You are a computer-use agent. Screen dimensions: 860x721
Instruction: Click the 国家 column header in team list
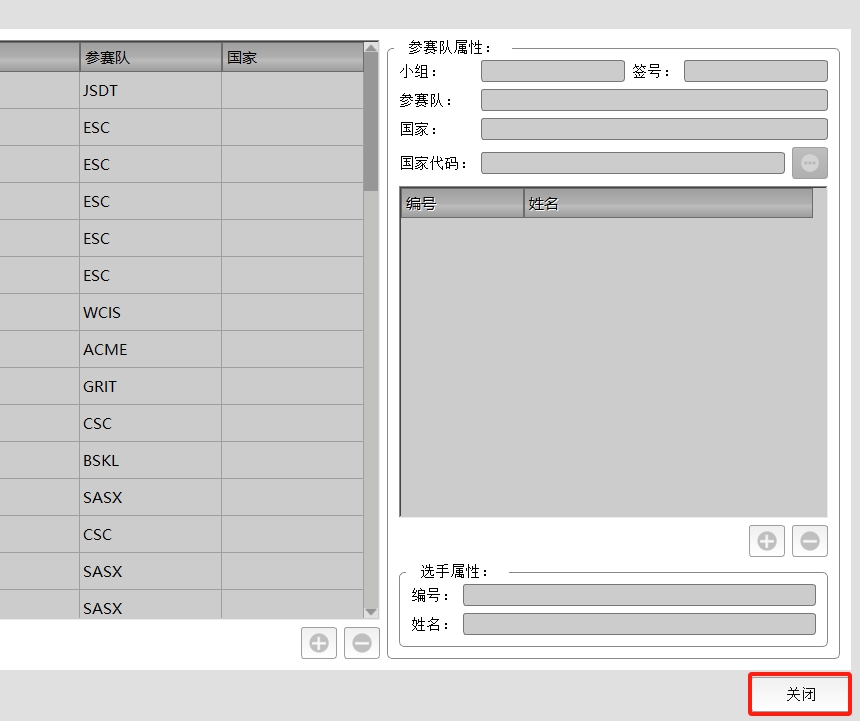coord(292,58)
